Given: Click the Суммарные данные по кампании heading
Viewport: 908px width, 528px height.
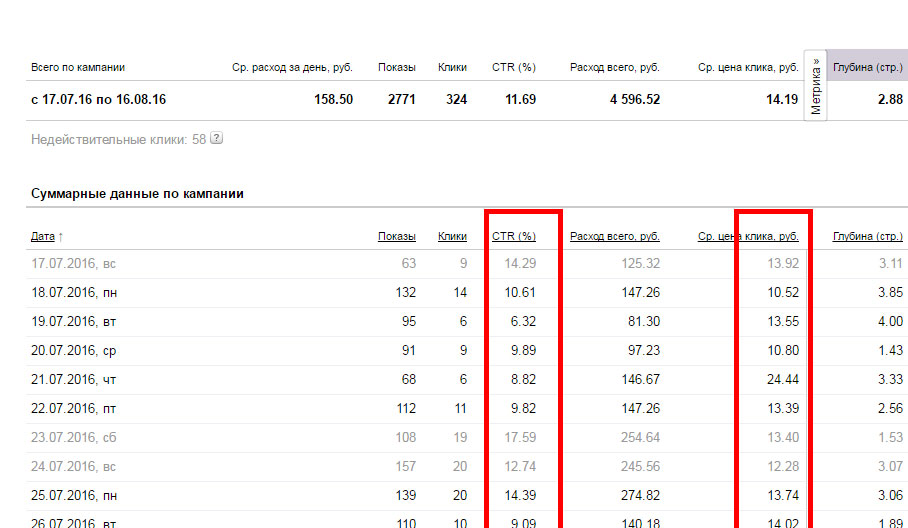Looking at the screenshot, I should (x=137, y=194).
